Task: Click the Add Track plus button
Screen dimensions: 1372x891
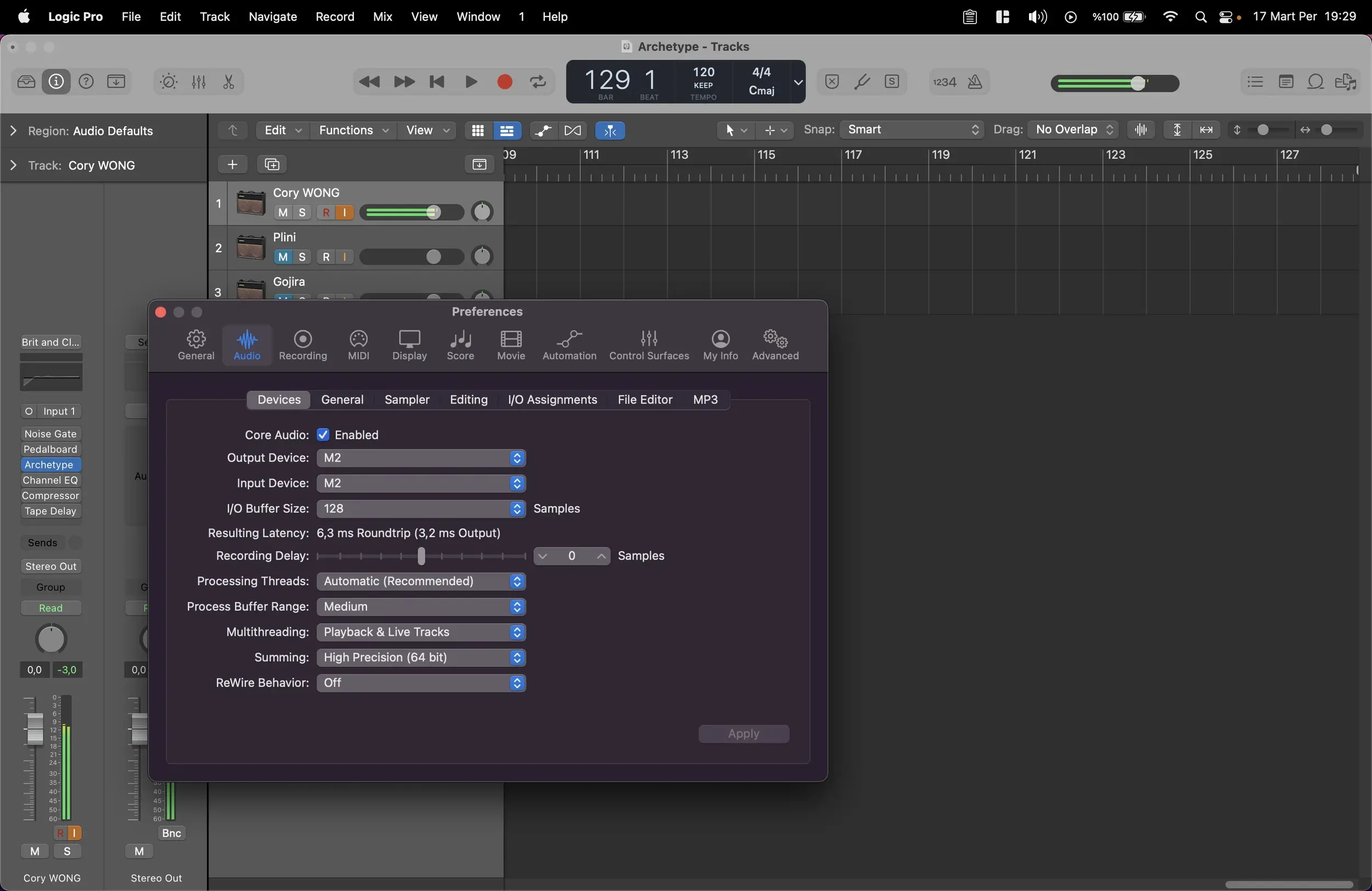Action: (x=232, y=164)
